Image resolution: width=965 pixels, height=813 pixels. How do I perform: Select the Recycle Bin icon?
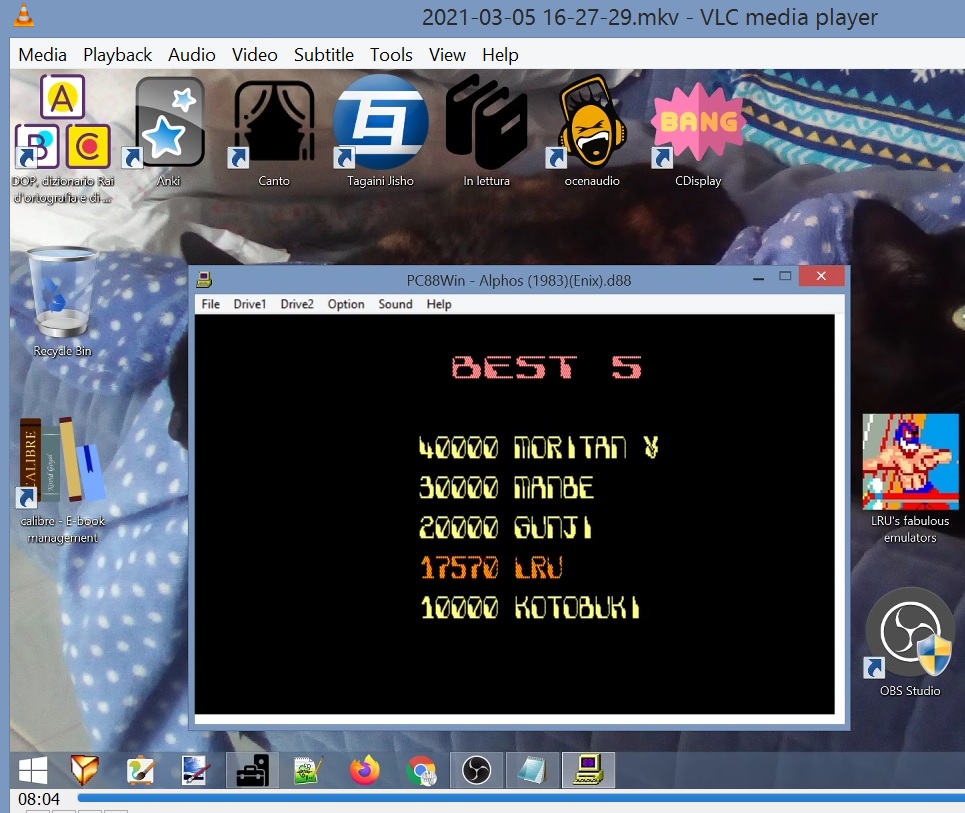tap(63, 297)
